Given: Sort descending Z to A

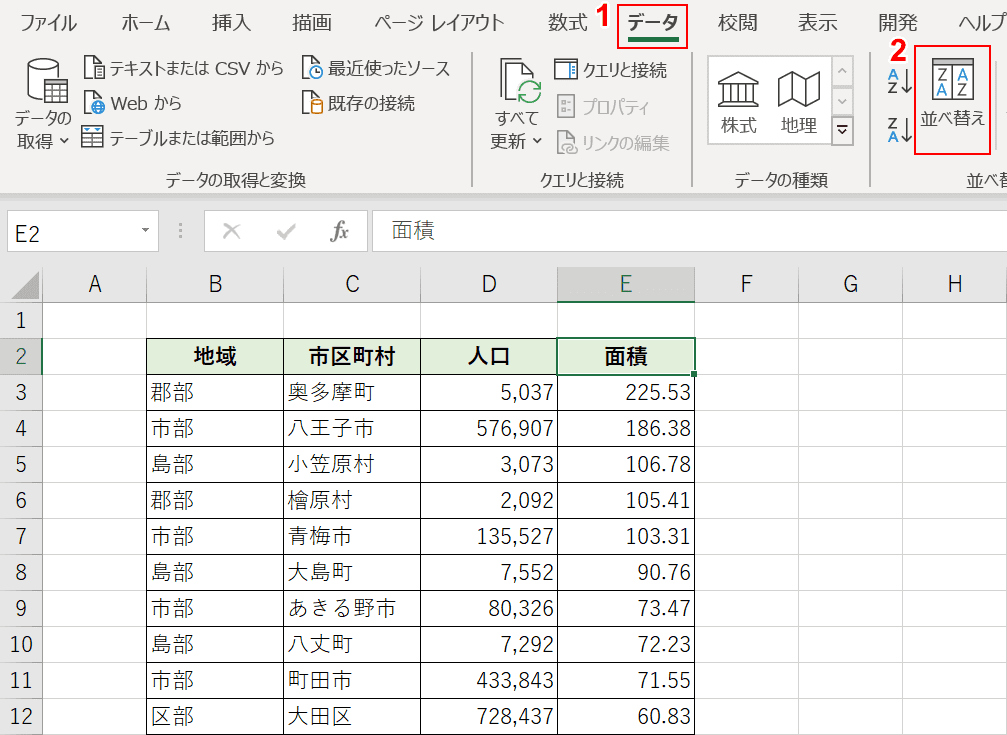Looking at the screenshot, I should (x=899, y=129).
